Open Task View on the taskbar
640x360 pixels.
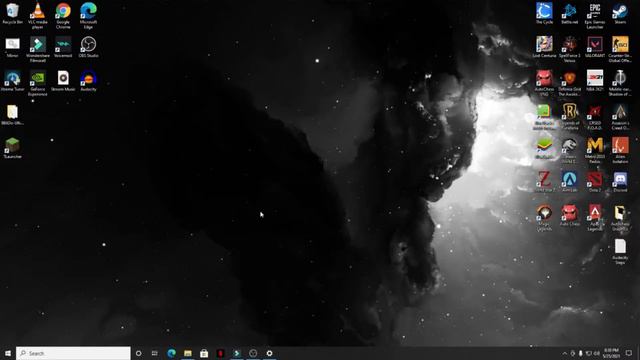click(x=155, y=353)
